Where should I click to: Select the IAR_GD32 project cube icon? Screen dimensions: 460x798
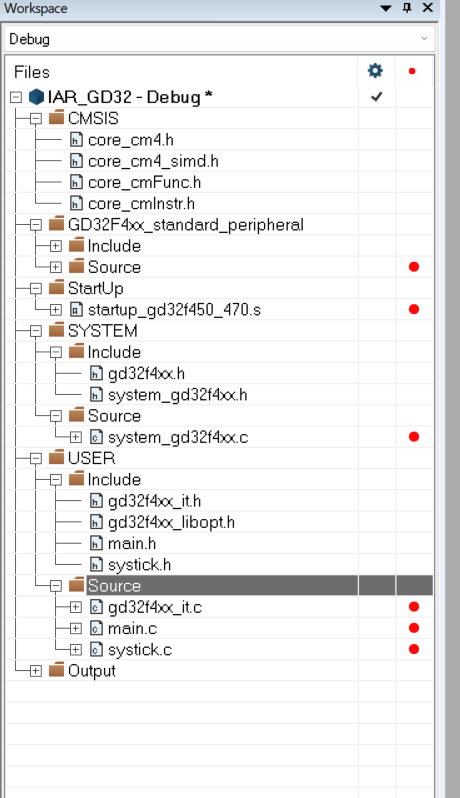pos(36,97)
